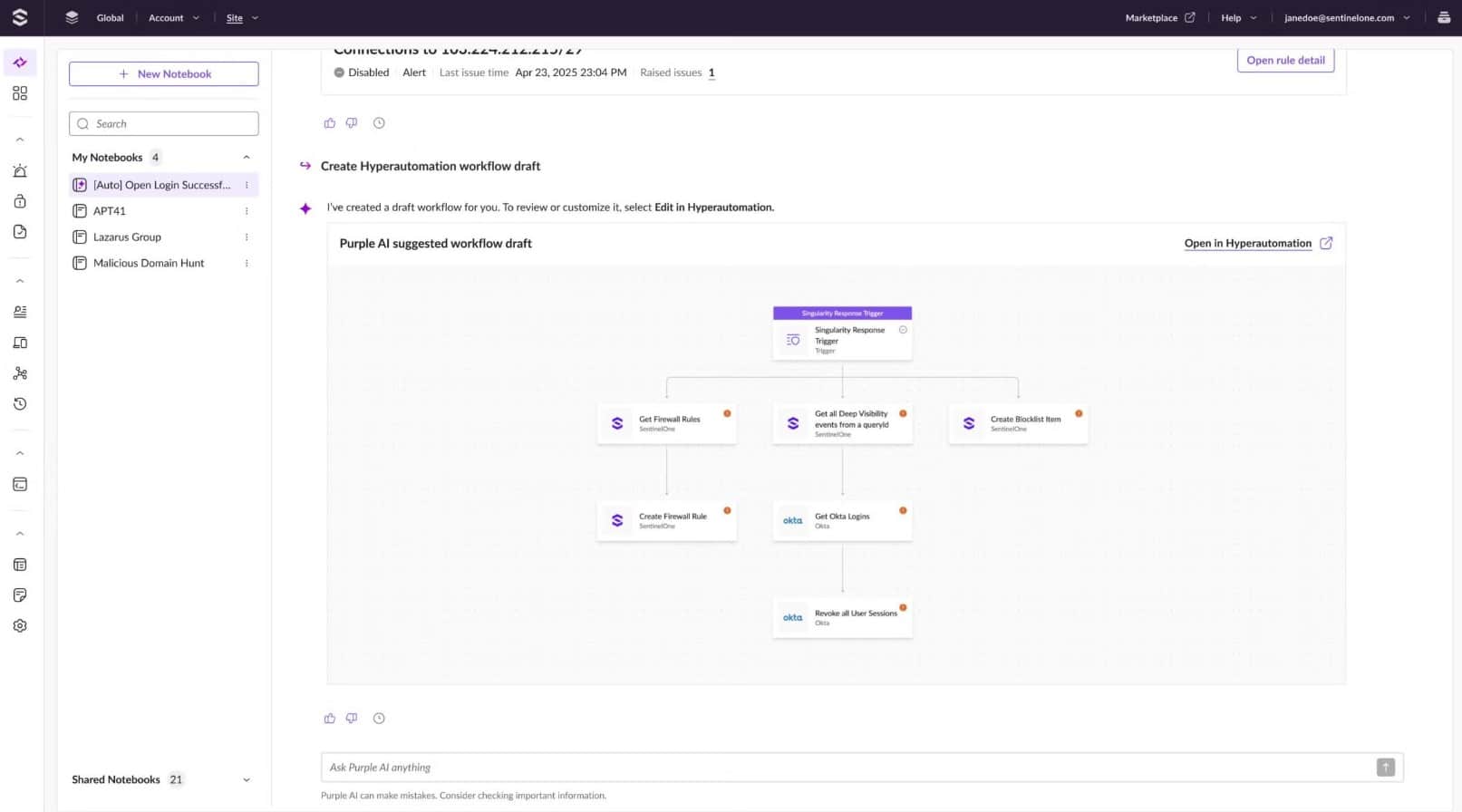Select the Get Okta Logins workflow node
Screen dimensions: 1462x812
pyautogui.click(x=842, y=521)
